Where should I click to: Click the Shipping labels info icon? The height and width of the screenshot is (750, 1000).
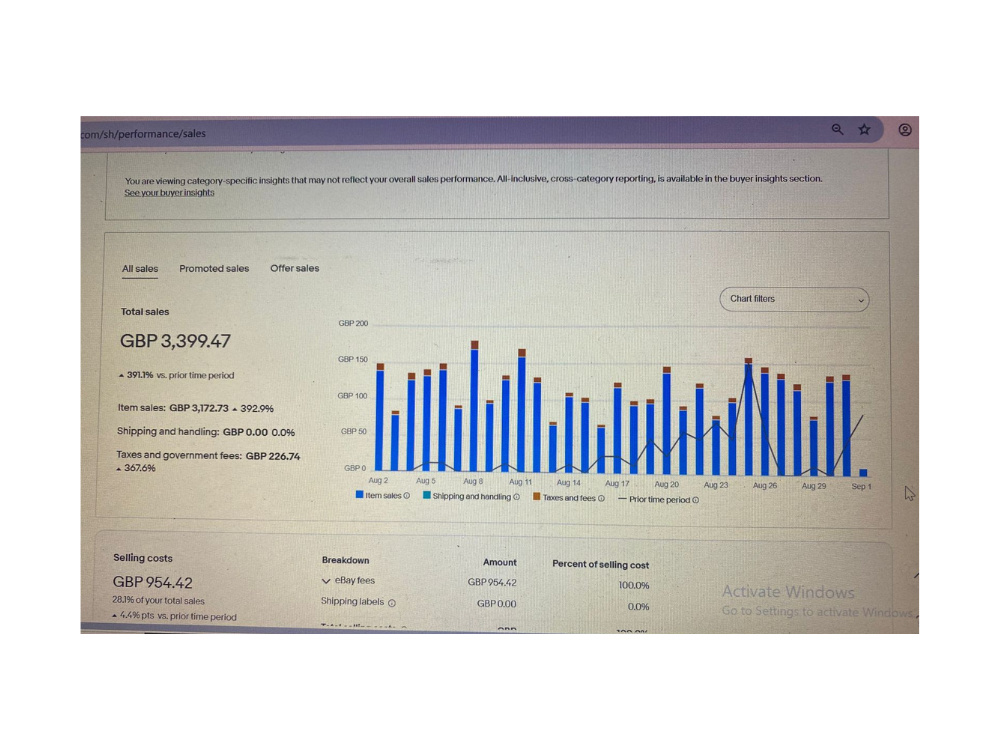point(392,603)
